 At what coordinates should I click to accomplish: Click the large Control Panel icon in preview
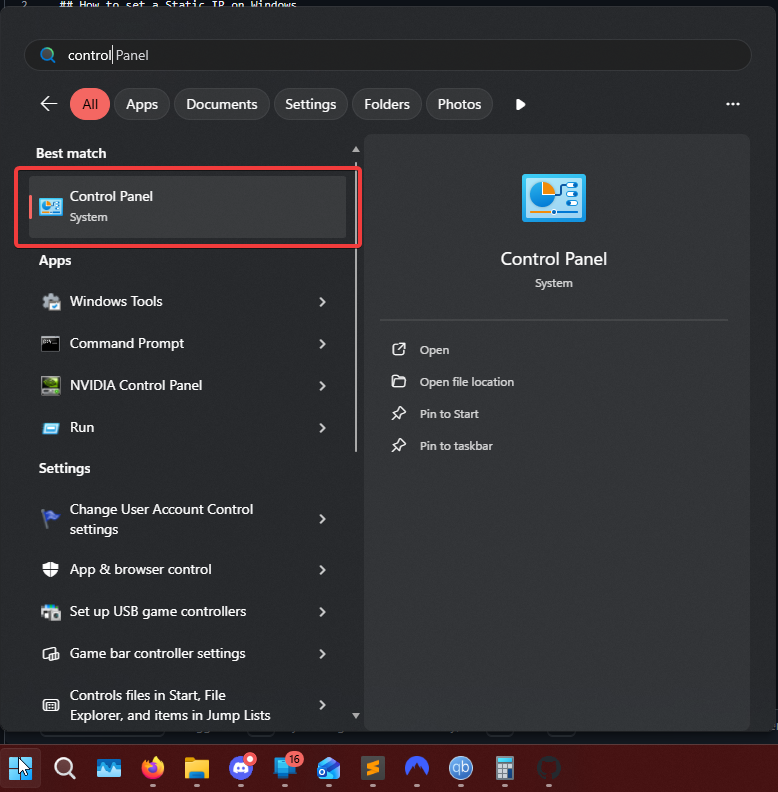(x=554, y=198)
